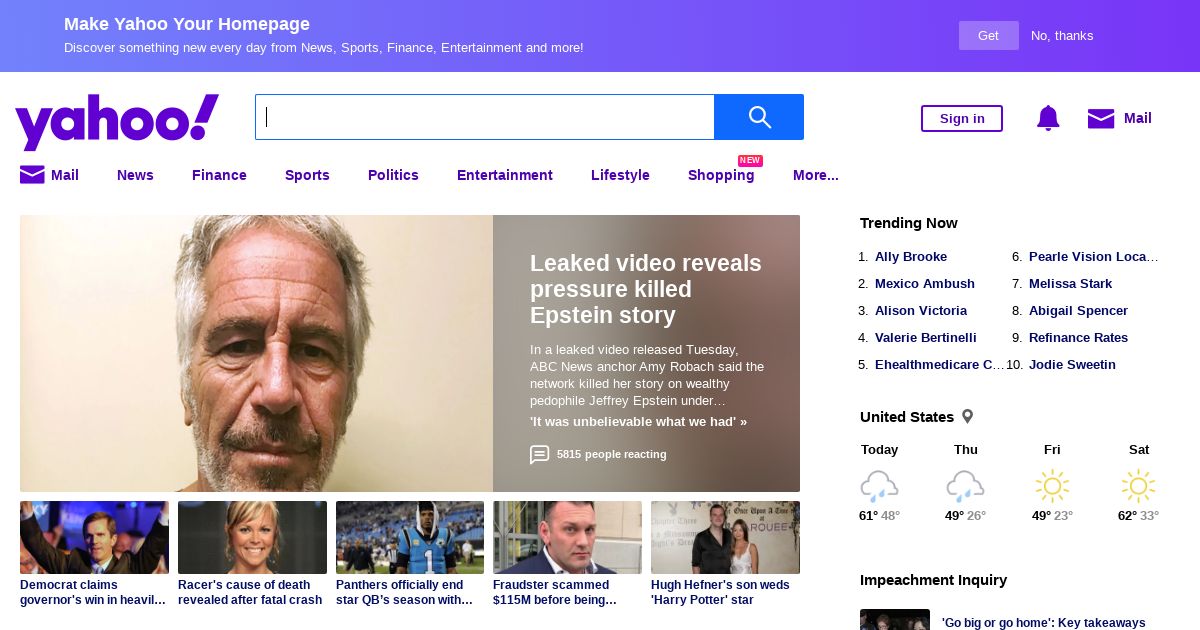The image size is (1200, 630).
Task: Click the comment bubble reactions icon
Action: pos(540,454)
